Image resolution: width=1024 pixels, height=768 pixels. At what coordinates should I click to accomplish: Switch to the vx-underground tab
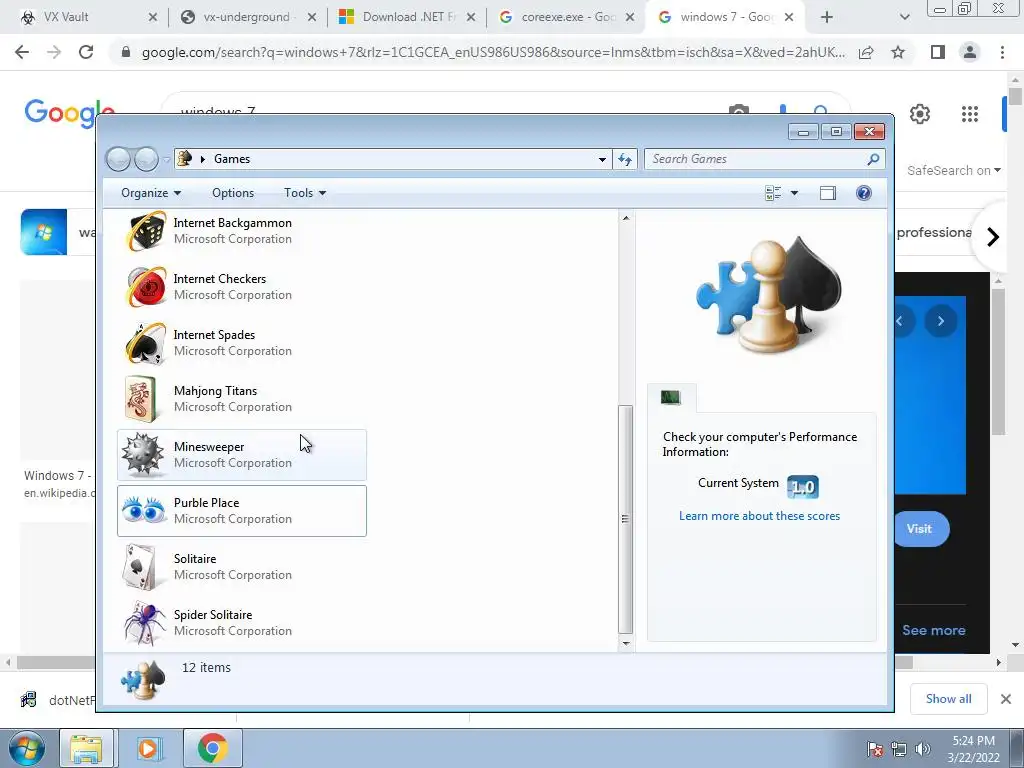(x=248, y=17)
